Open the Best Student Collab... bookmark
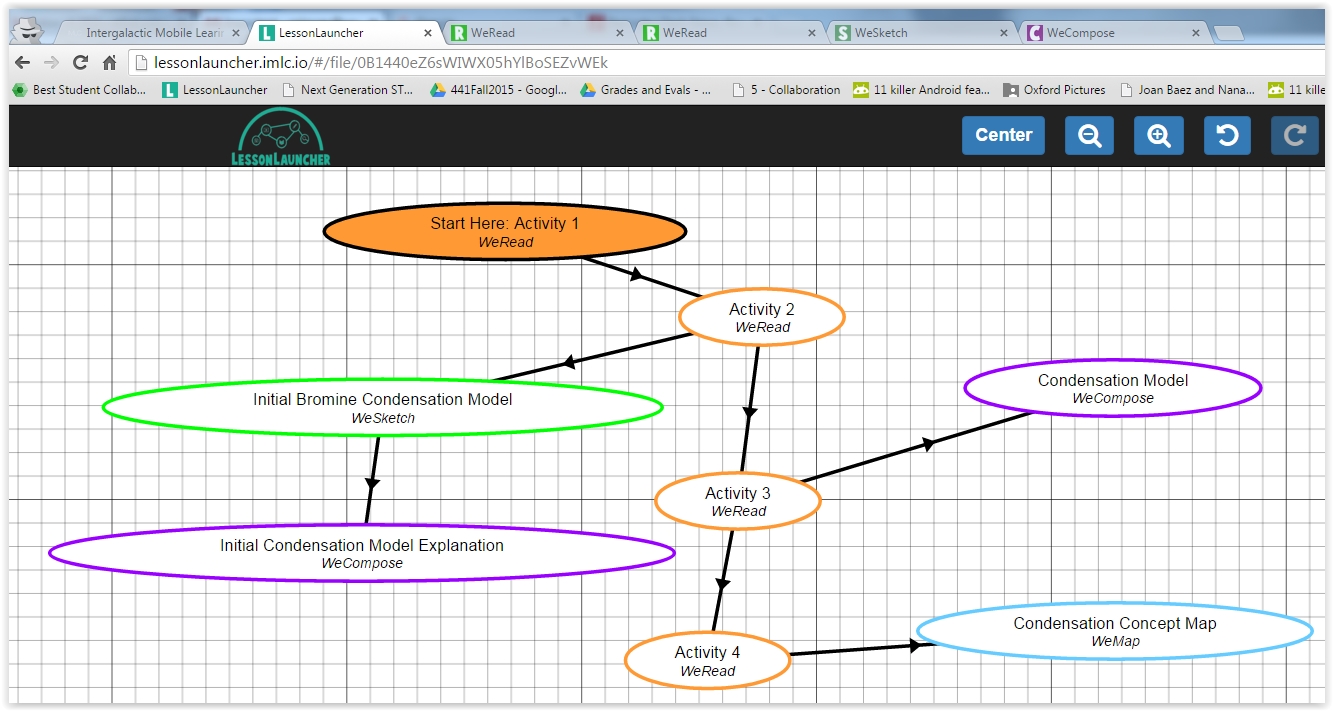Screen dimensions: 1333x711 pyautogui.click(x=80, y=90)
